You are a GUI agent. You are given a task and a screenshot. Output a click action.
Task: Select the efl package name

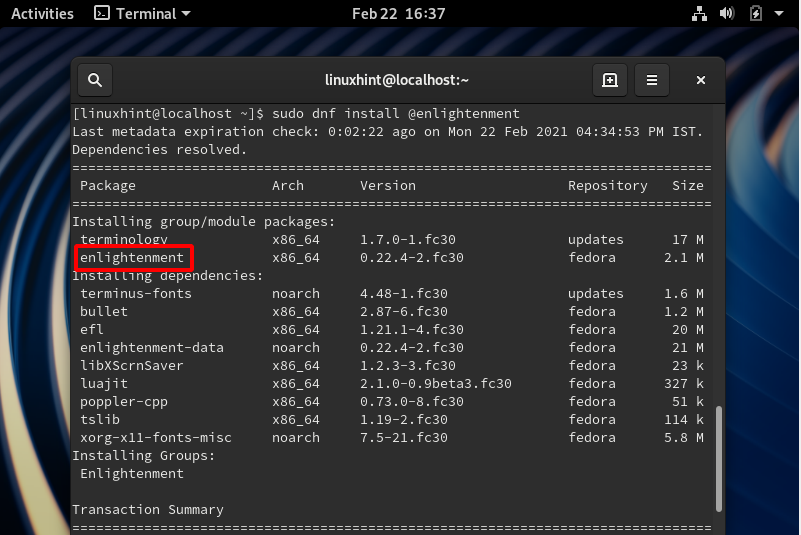coord(91,330)
